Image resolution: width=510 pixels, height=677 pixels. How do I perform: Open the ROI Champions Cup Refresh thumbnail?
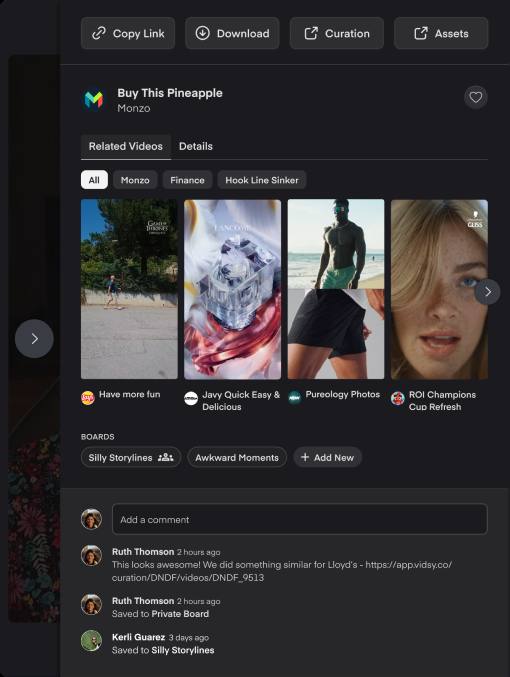439,289
